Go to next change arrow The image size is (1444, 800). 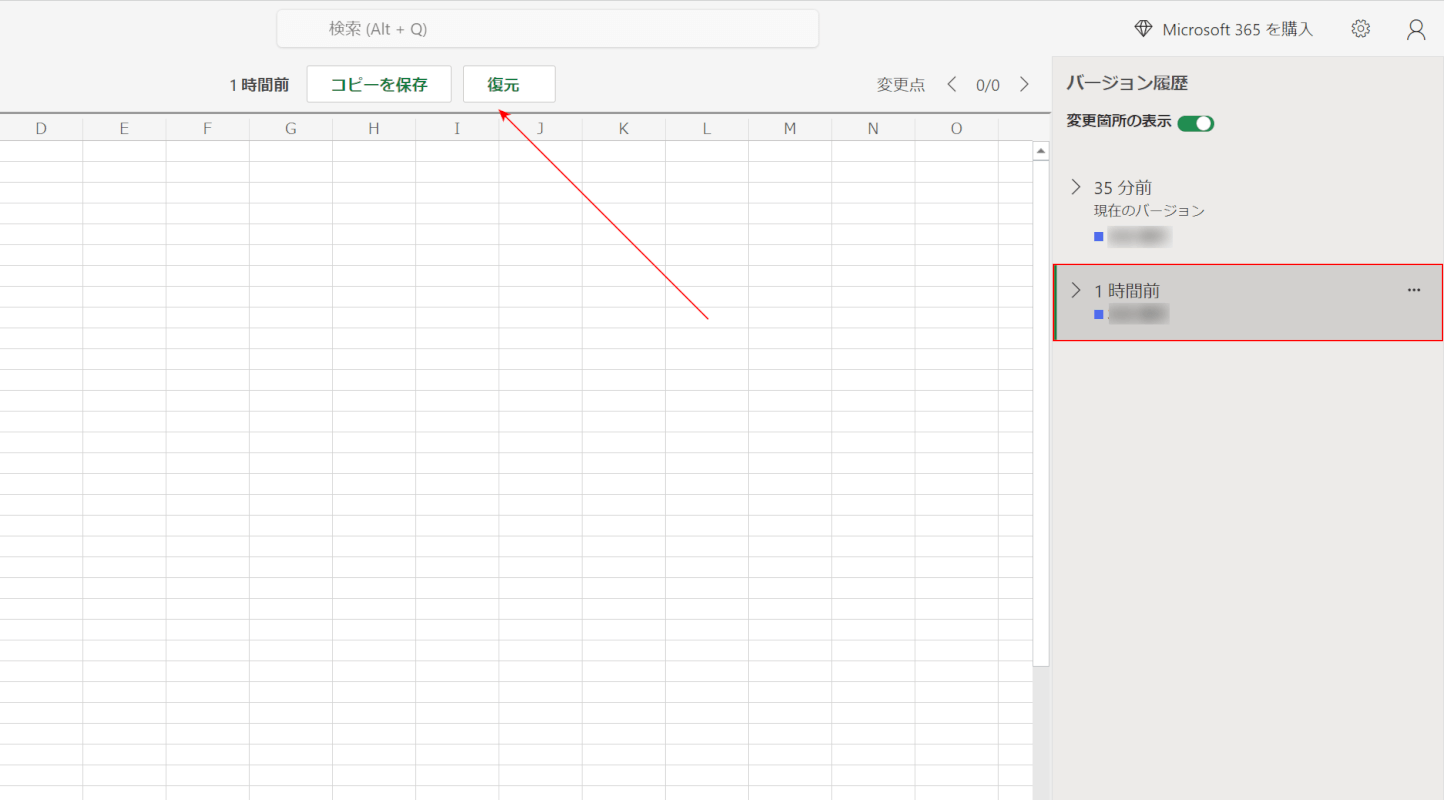tap(1024, 85)
